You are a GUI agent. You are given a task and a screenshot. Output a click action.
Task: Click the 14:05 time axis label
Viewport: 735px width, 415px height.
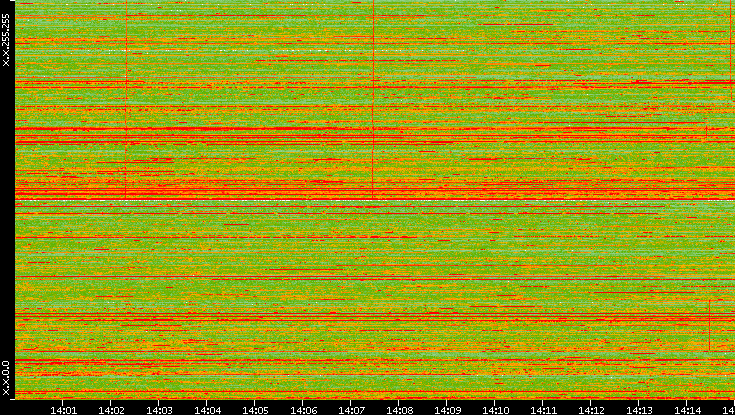[x=255, y=410]
